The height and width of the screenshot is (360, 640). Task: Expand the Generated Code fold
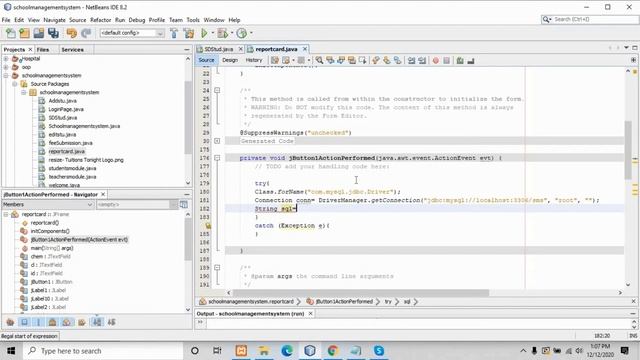(x=217, y=141)
